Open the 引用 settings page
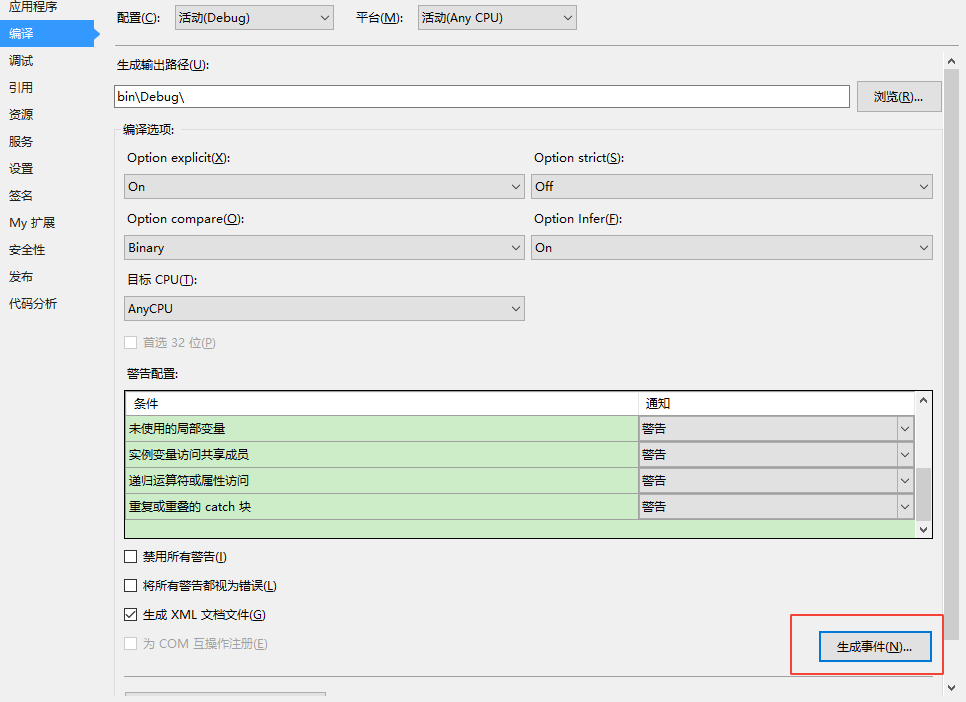966x702 pixels. 25,87
